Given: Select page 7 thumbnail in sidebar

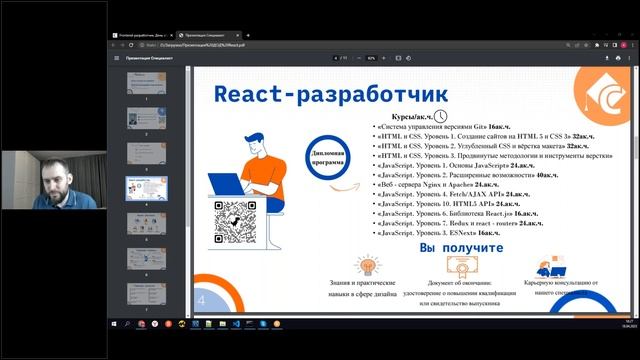Looking at the screenshot, I should pyautogui.click(x=147, y=293).
